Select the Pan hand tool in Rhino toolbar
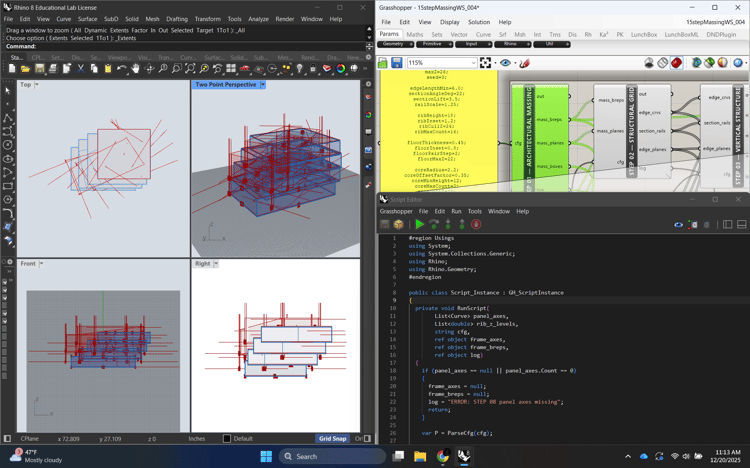The width and height of the screenshot is (750, 468). click(x=135, y=69)
